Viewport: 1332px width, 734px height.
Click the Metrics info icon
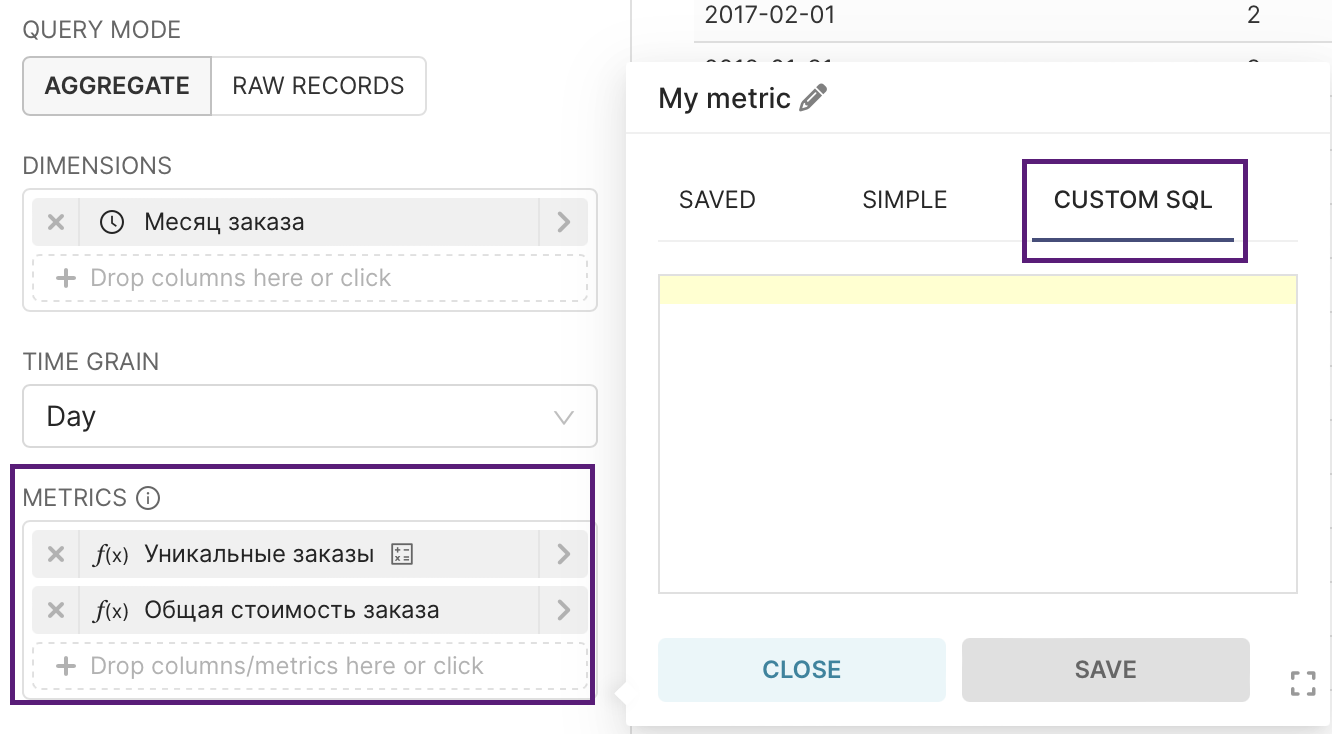[148, 497]
